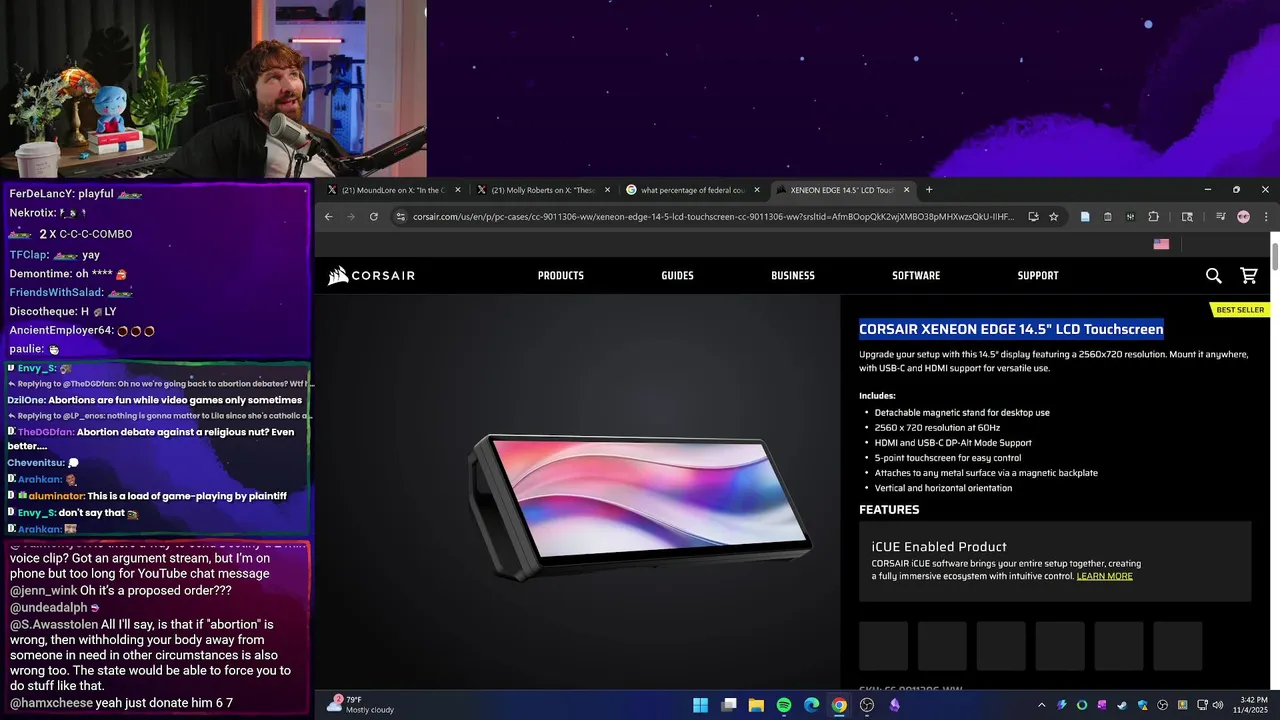Click the Corsair logo

371,275
